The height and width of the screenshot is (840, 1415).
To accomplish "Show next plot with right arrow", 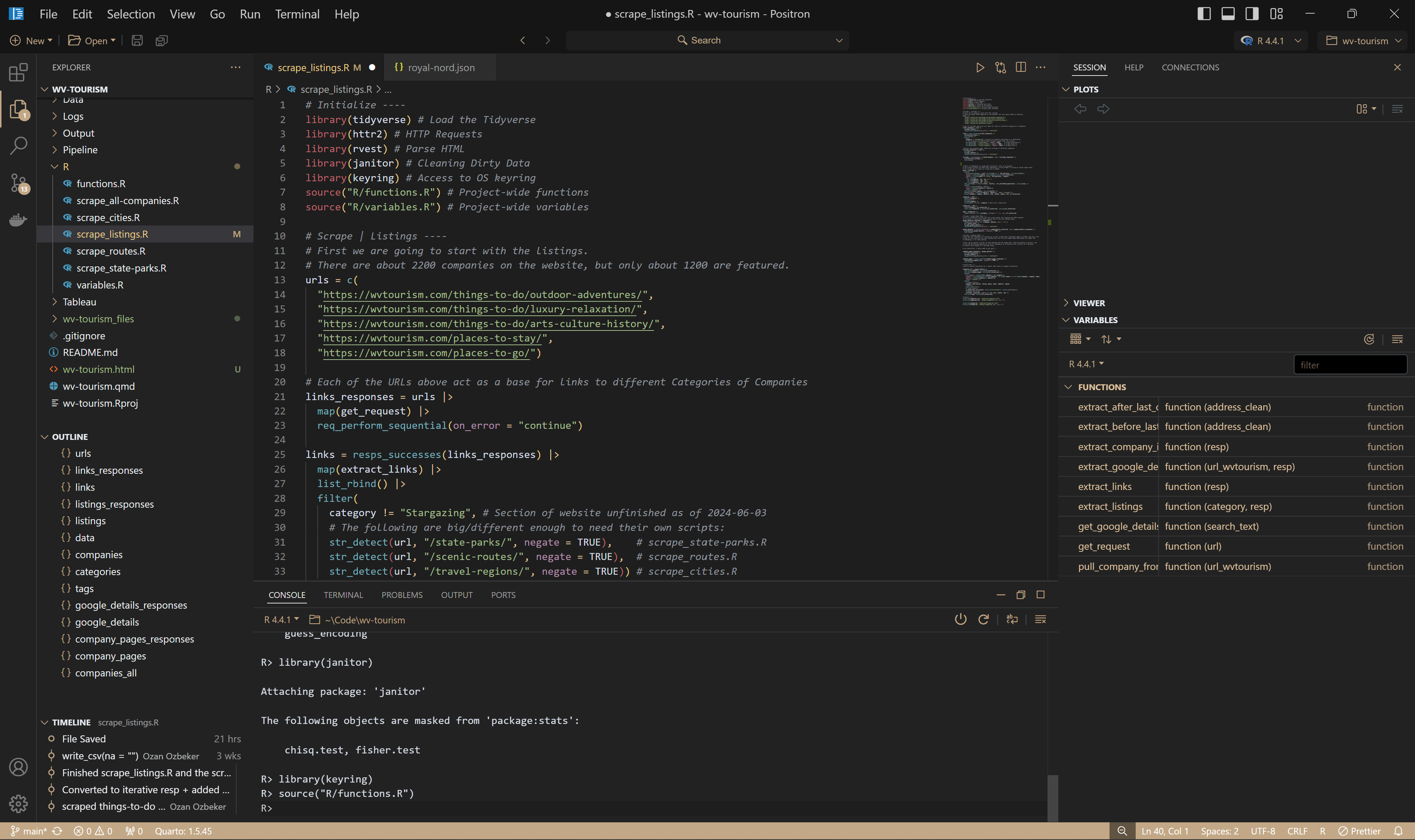I will tap(1103, 109).
